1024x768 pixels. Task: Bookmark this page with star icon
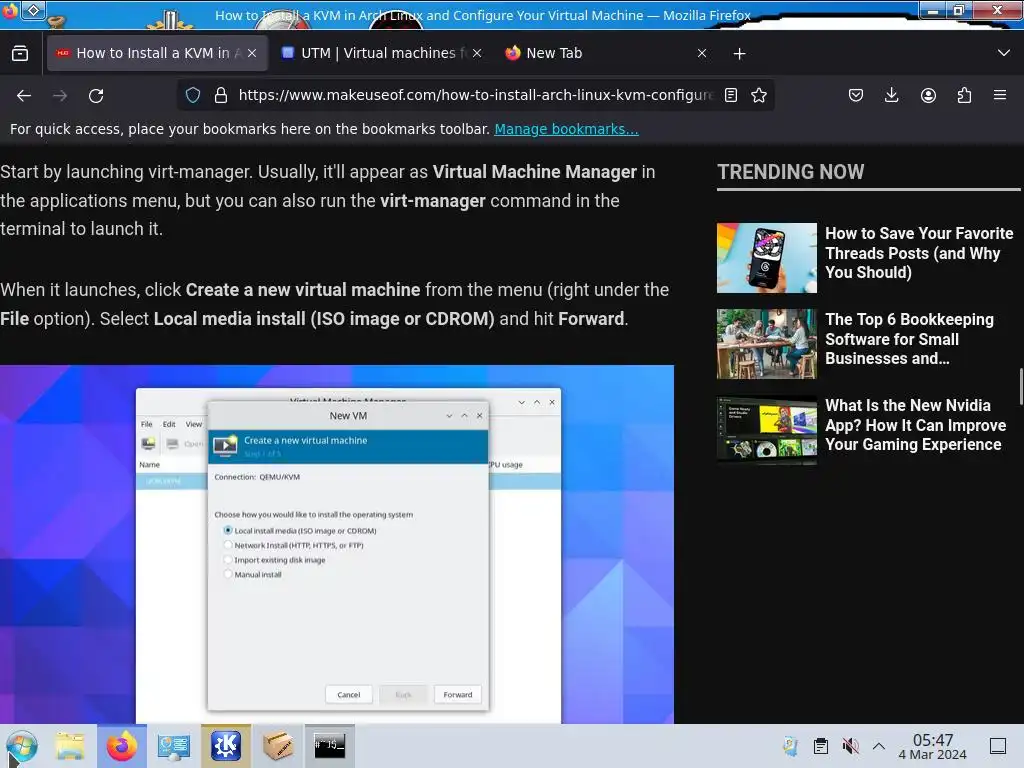click(759, 95)
